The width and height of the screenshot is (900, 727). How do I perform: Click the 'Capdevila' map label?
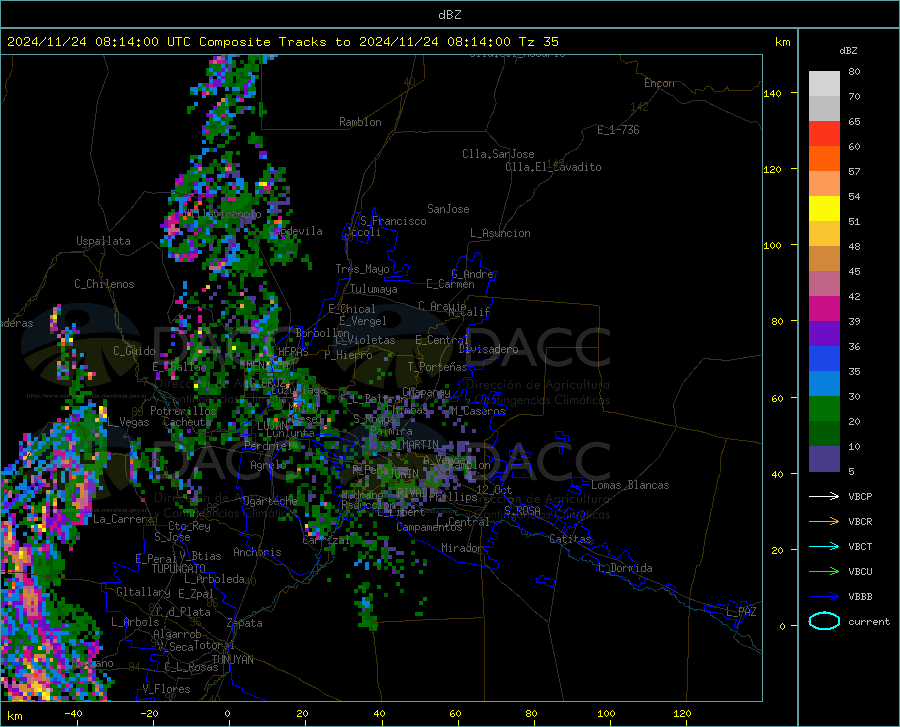296,231
